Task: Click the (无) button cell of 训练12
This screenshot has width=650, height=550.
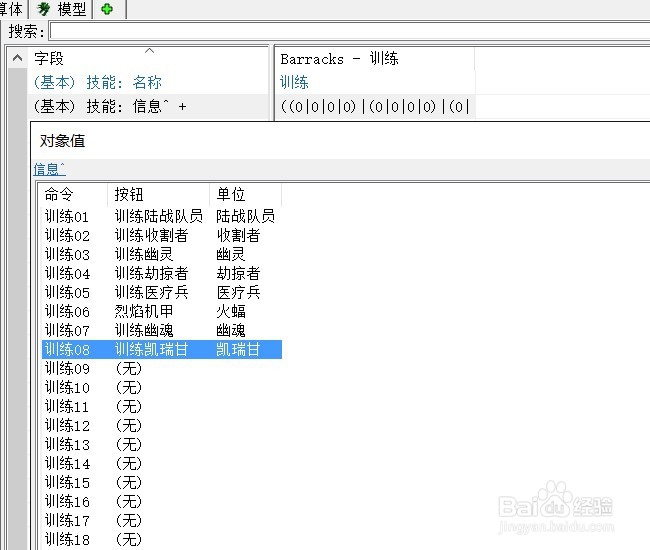Action: point(129,426)
